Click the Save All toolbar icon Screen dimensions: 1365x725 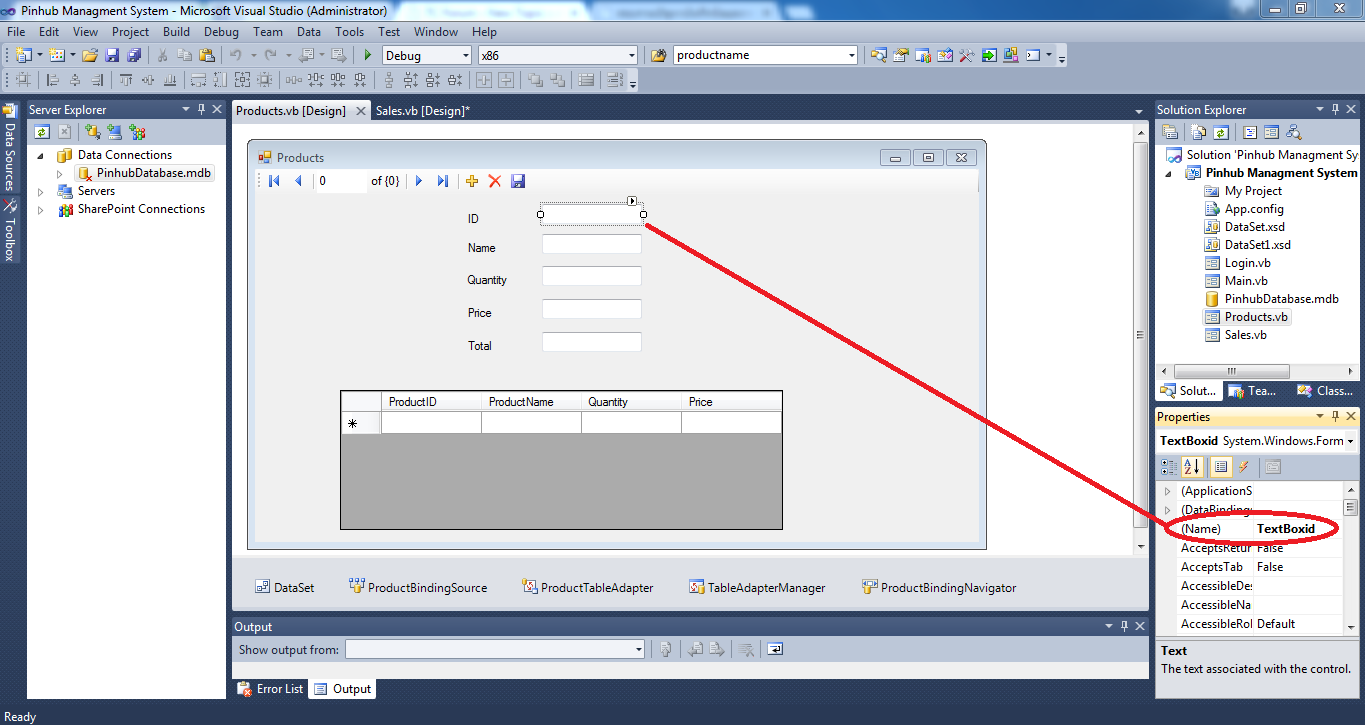point(134,55)
